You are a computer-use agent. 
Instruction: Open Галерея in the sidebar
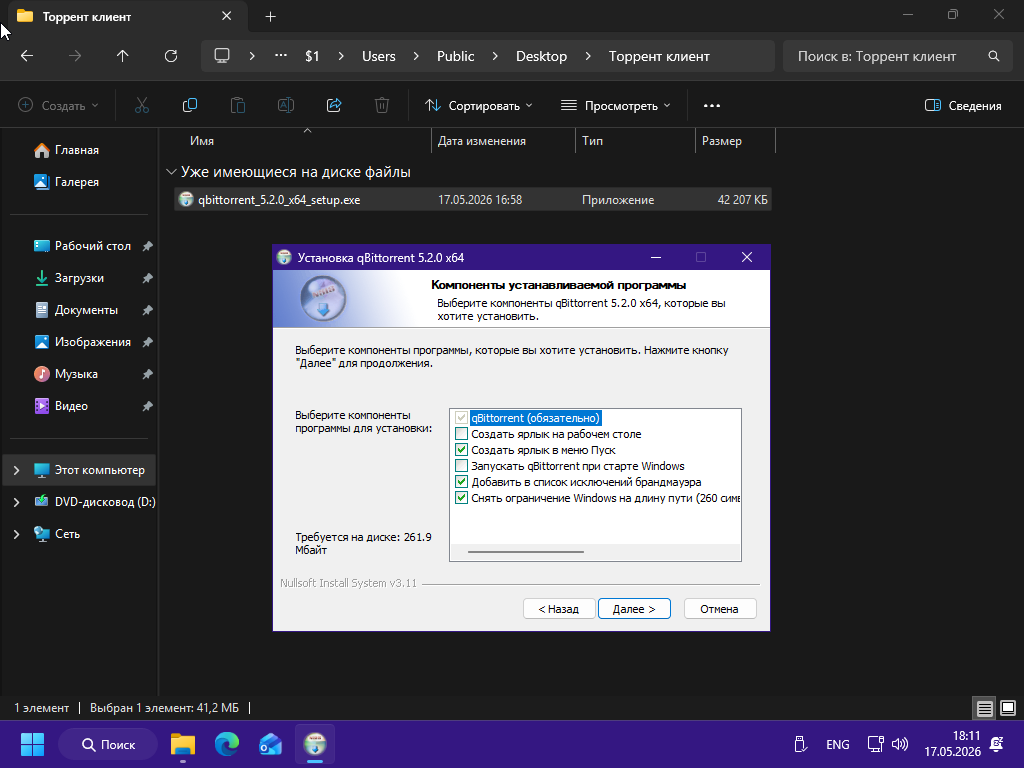pos(76,182)
